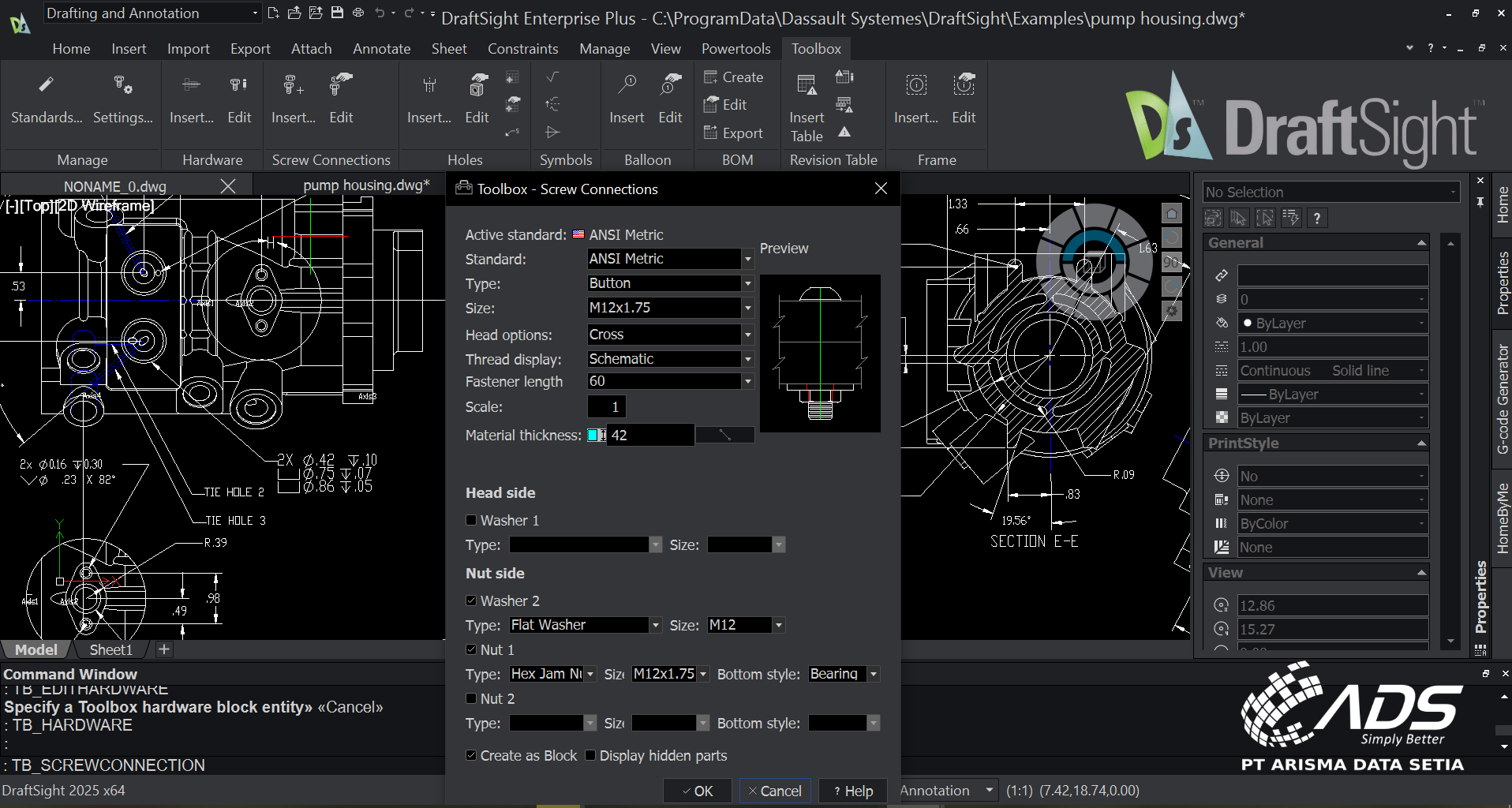Expand the Nut 1 Type dropdown
The image size is (1512, 808).
[590, 674]
